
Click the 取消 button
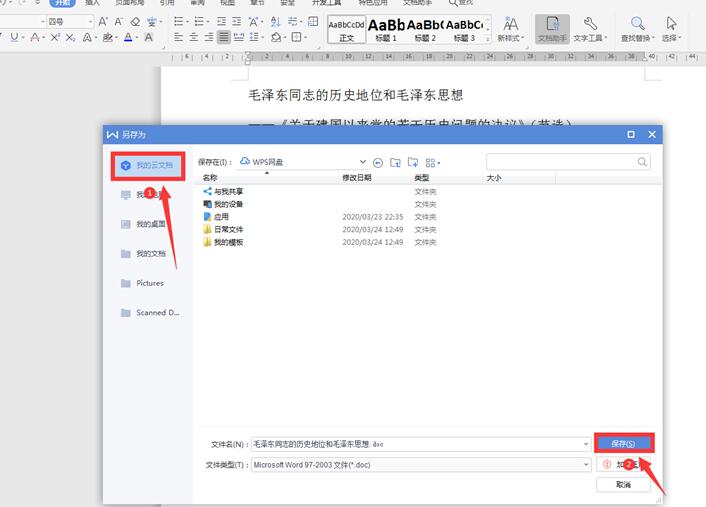(x=623, y=484)
